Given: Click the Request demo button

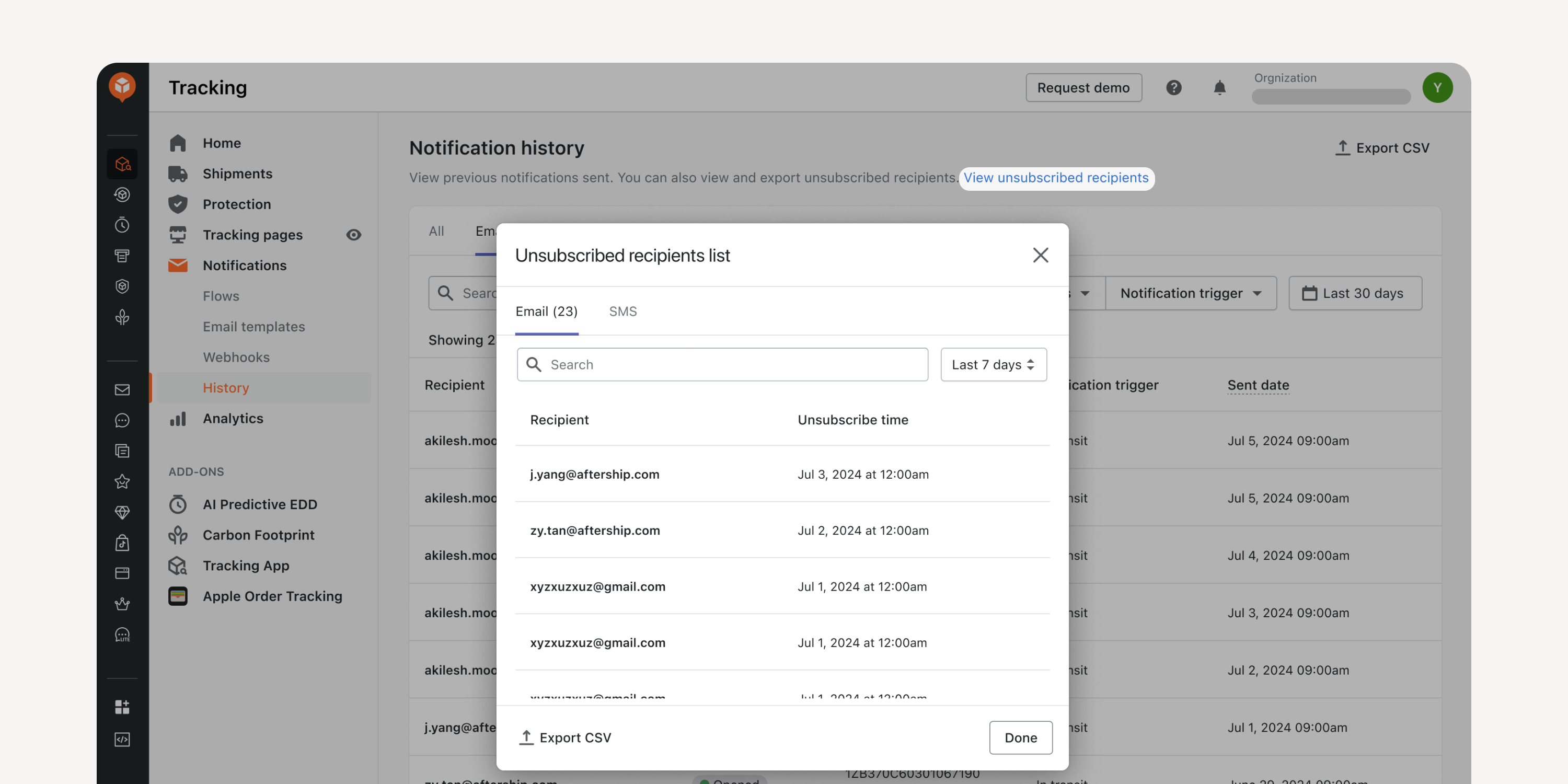Looking at the screenshot, I should point(1083,88).
